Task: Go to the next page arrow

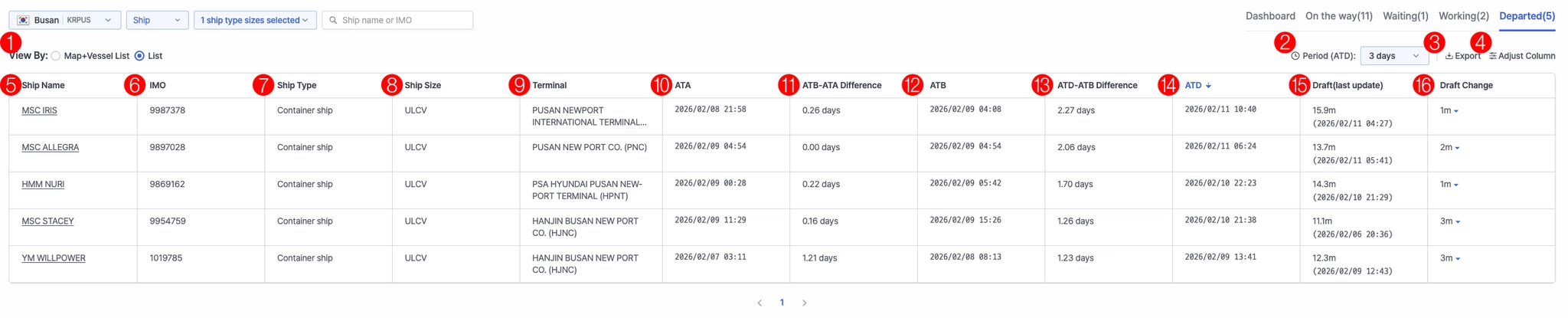Action: click(804, 303)
